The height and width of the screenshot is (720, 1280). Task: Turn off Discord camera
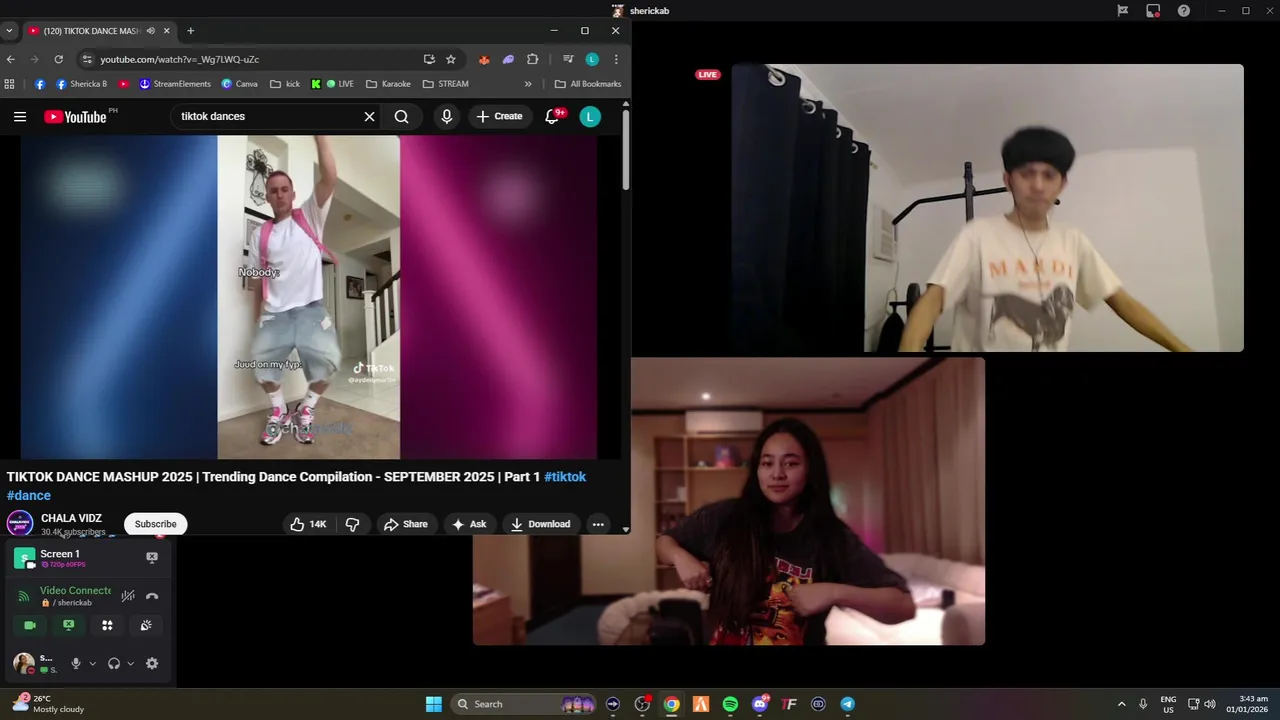click(30, 625)
